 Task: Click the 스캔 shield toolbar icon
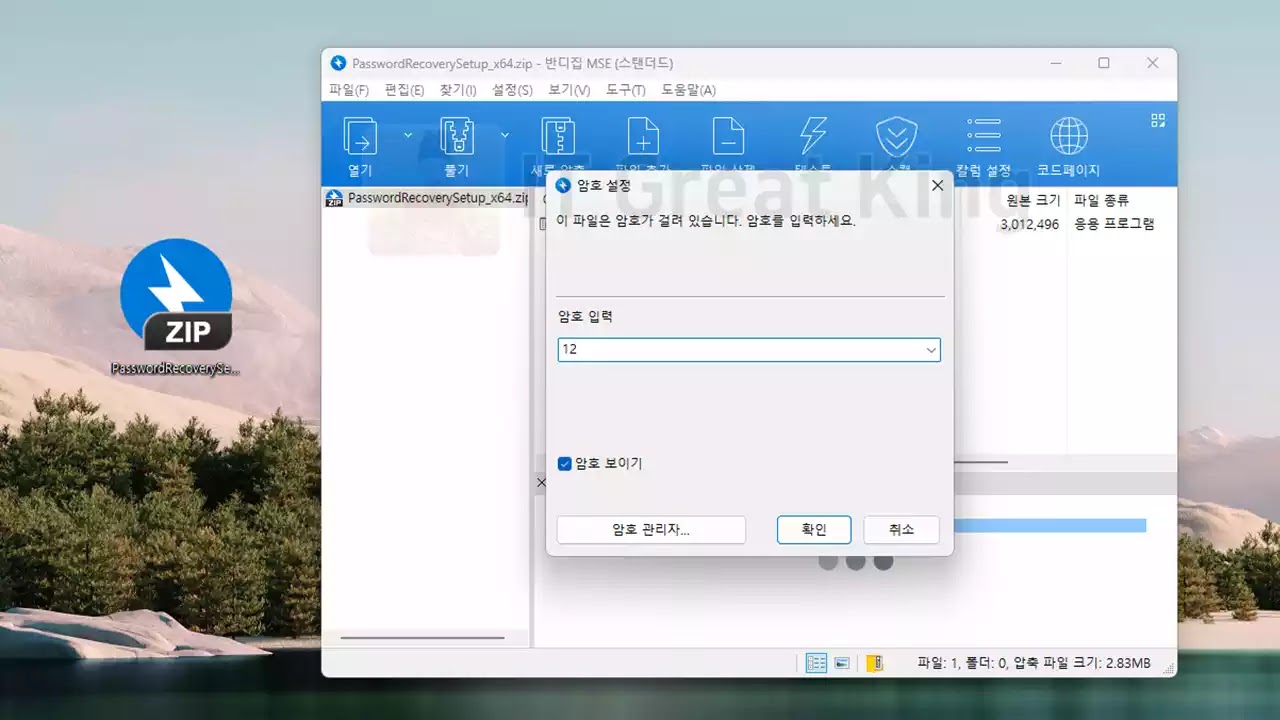pos(897,136)
